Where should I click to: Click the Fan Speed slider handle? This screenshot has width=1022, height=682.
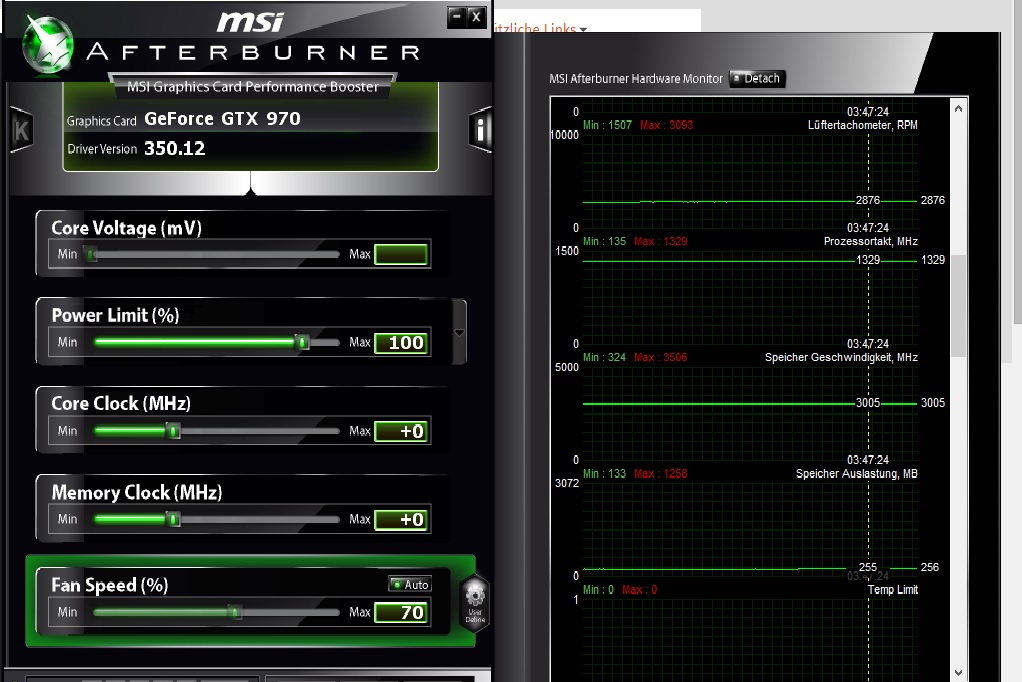pos(235,612)
